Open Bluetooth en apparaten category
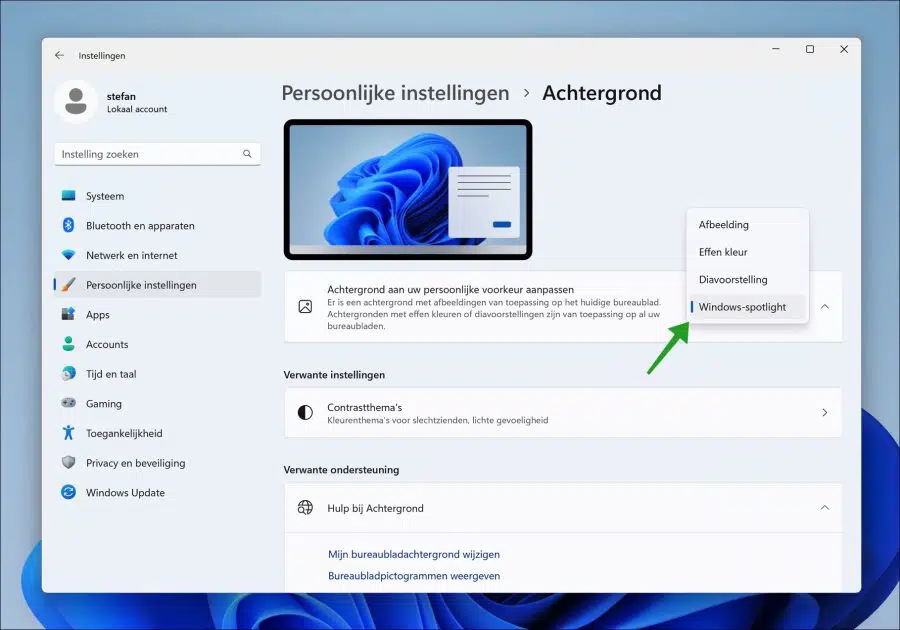Viewport: 900px width, 630px height. coord(157,225)
